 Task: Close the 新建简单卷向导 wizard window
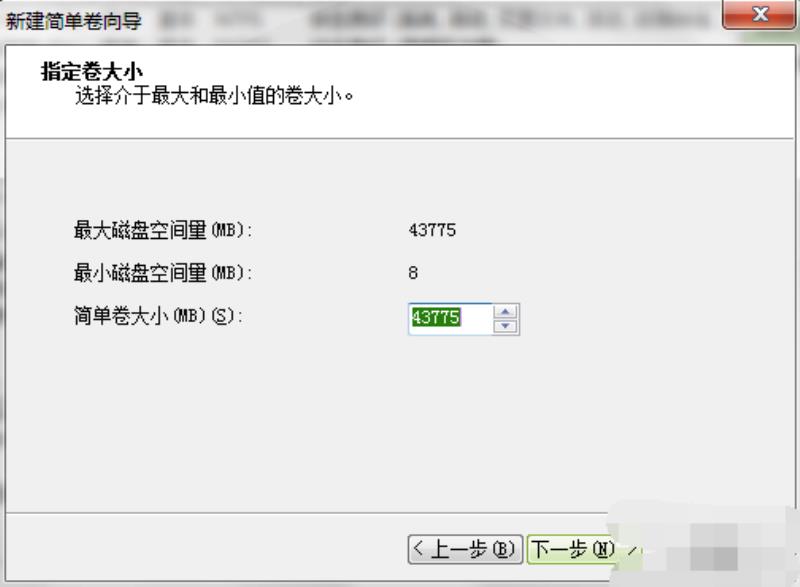point(759,14)
